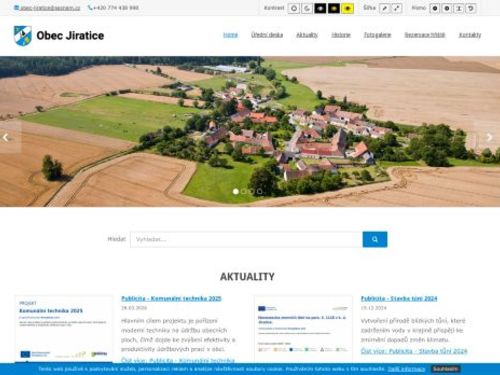The height and width of the screenshot is (375, 500).
Task: Open the Číst více: Publicita - Komunální technika link
Action: pos(178,360)
